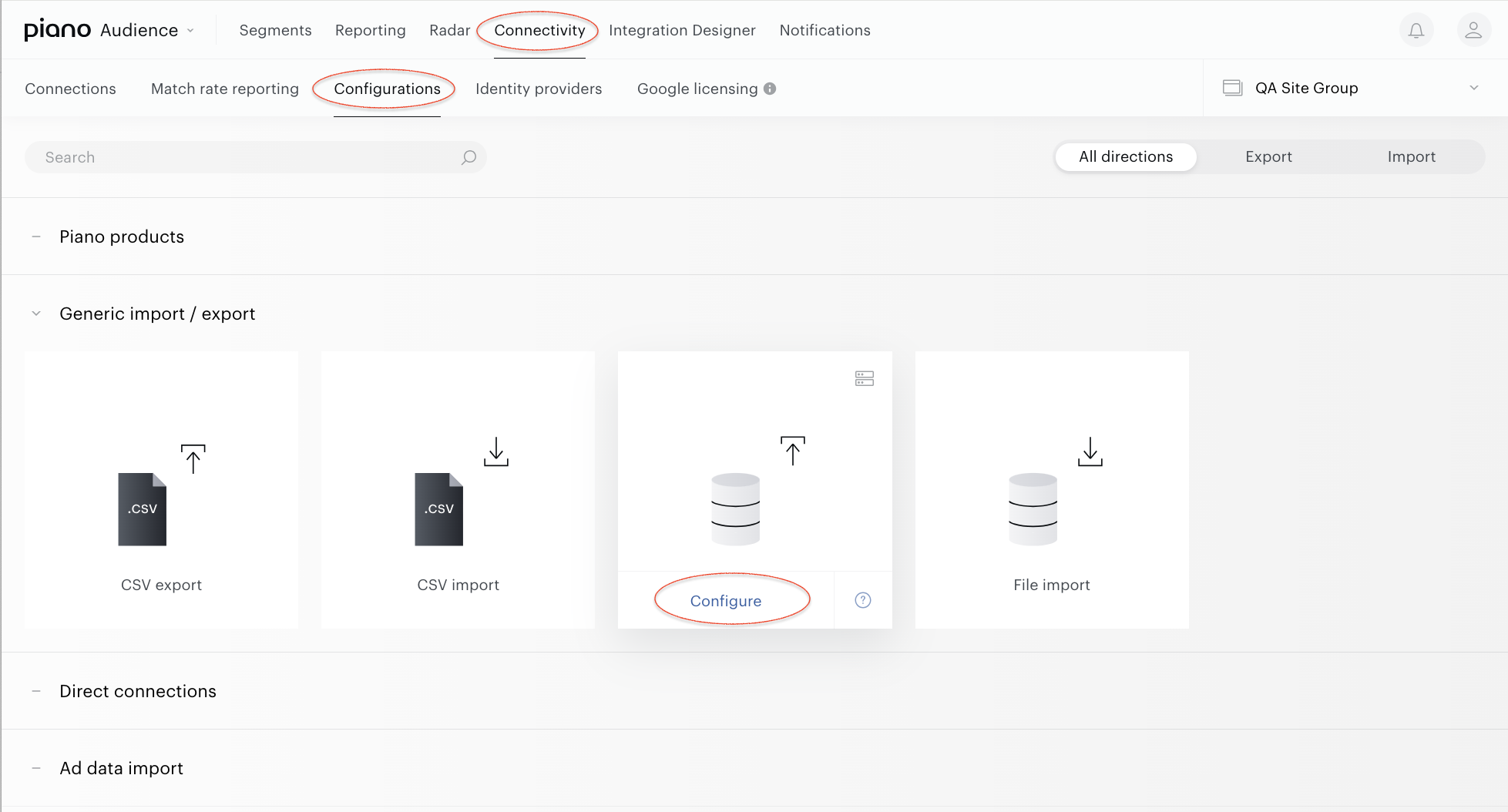Switch to the Match rate reporting tab
The width and height of the screenshot is (1508, 812).
[224, 89]
